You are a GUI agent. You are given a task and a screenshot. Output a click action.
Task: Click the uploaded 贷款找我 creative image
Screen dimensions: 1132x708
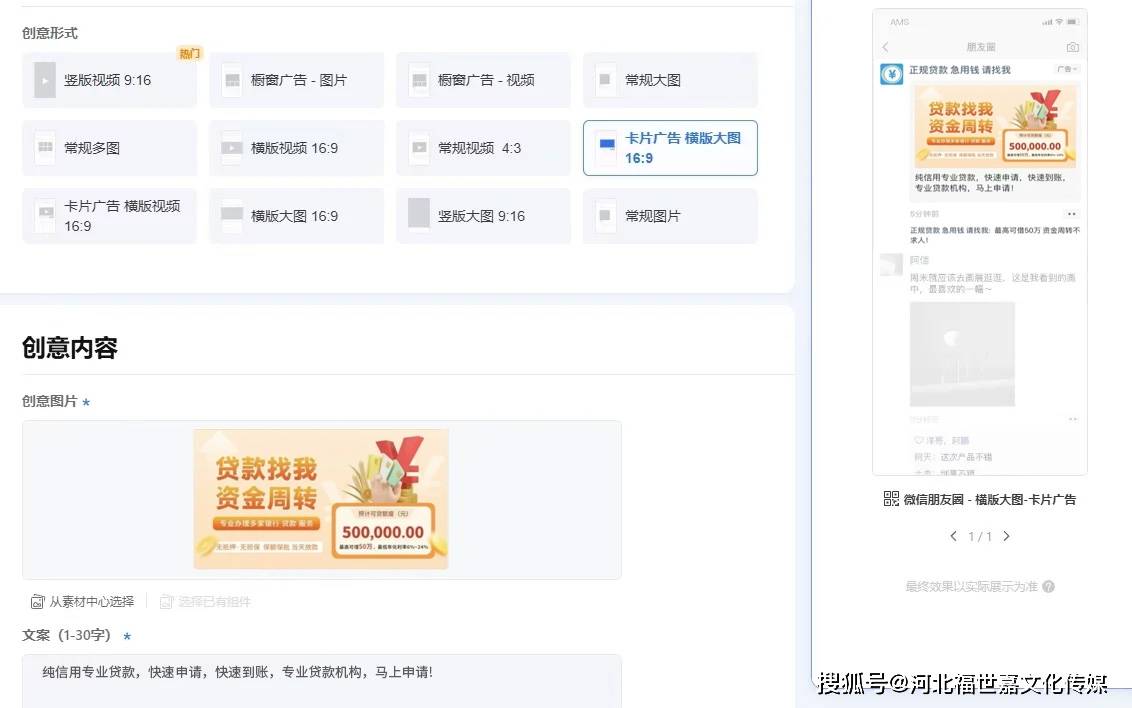(320, 499)
